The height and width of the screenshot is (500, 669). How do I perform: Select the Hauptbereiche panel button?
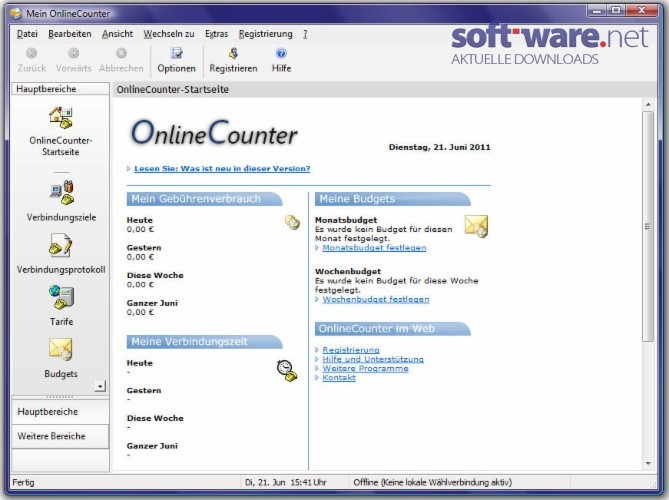click(60, 412)
